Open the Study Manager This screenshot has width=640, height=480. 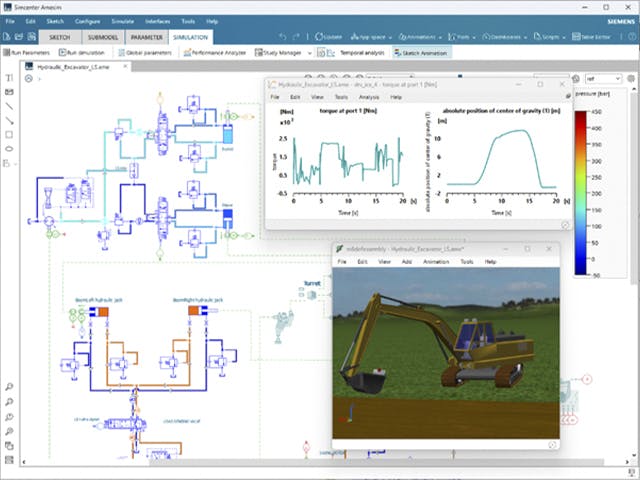278,53
